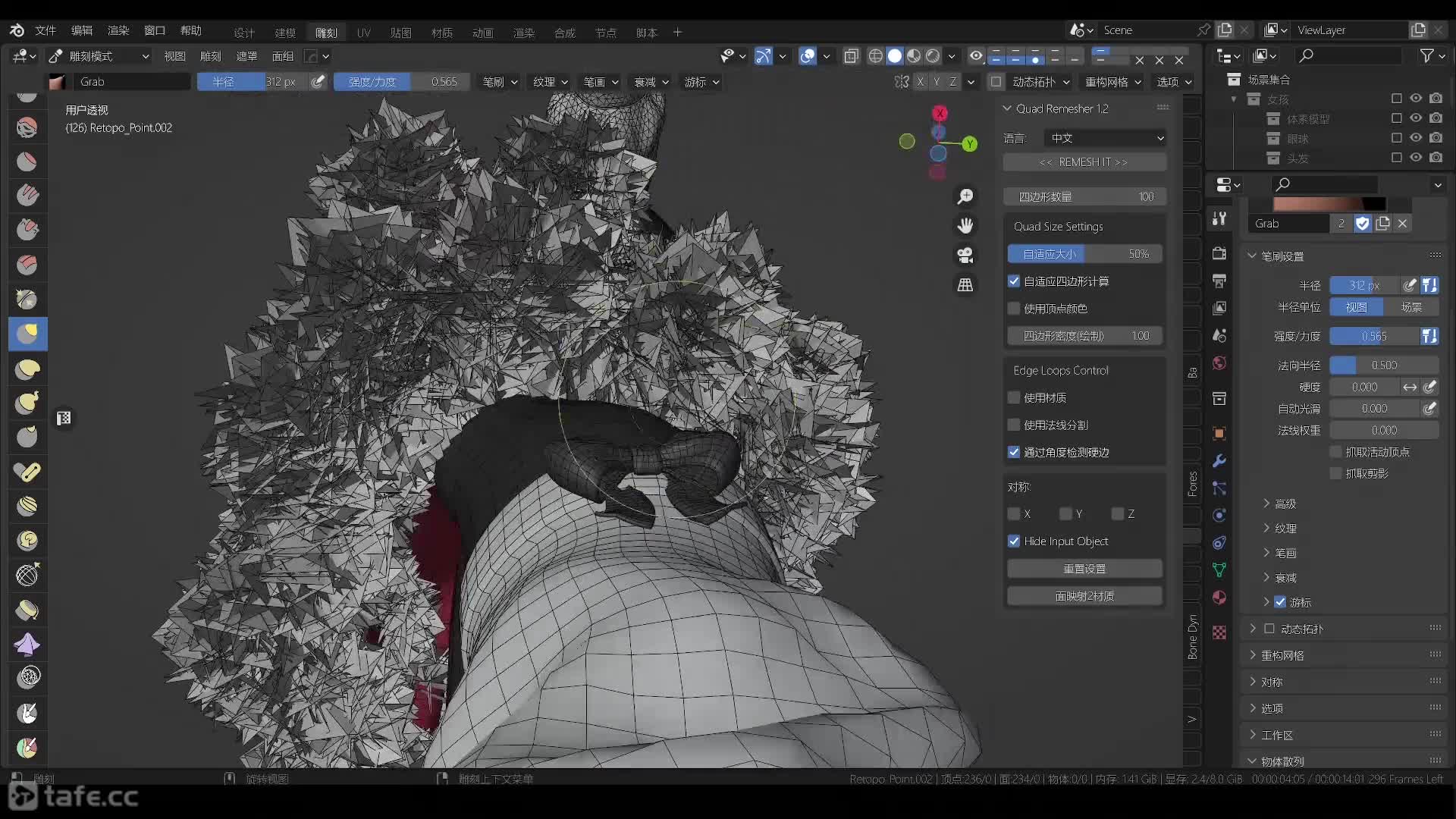Open the 纹理 header dropdown

[x=551, y=82]
